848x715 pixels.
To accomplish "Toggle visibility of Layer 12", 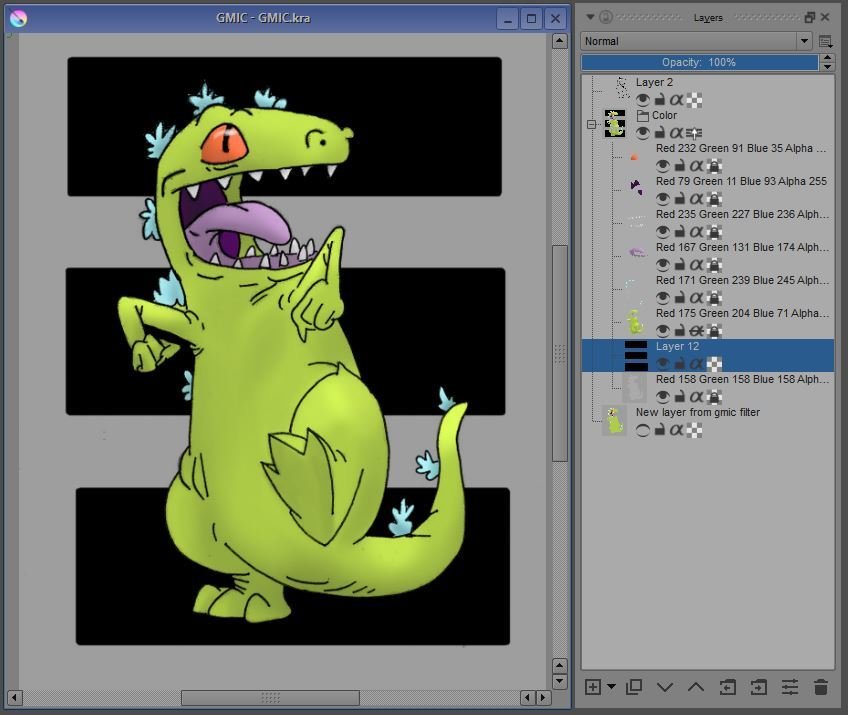I will click(x=662, y=363).
